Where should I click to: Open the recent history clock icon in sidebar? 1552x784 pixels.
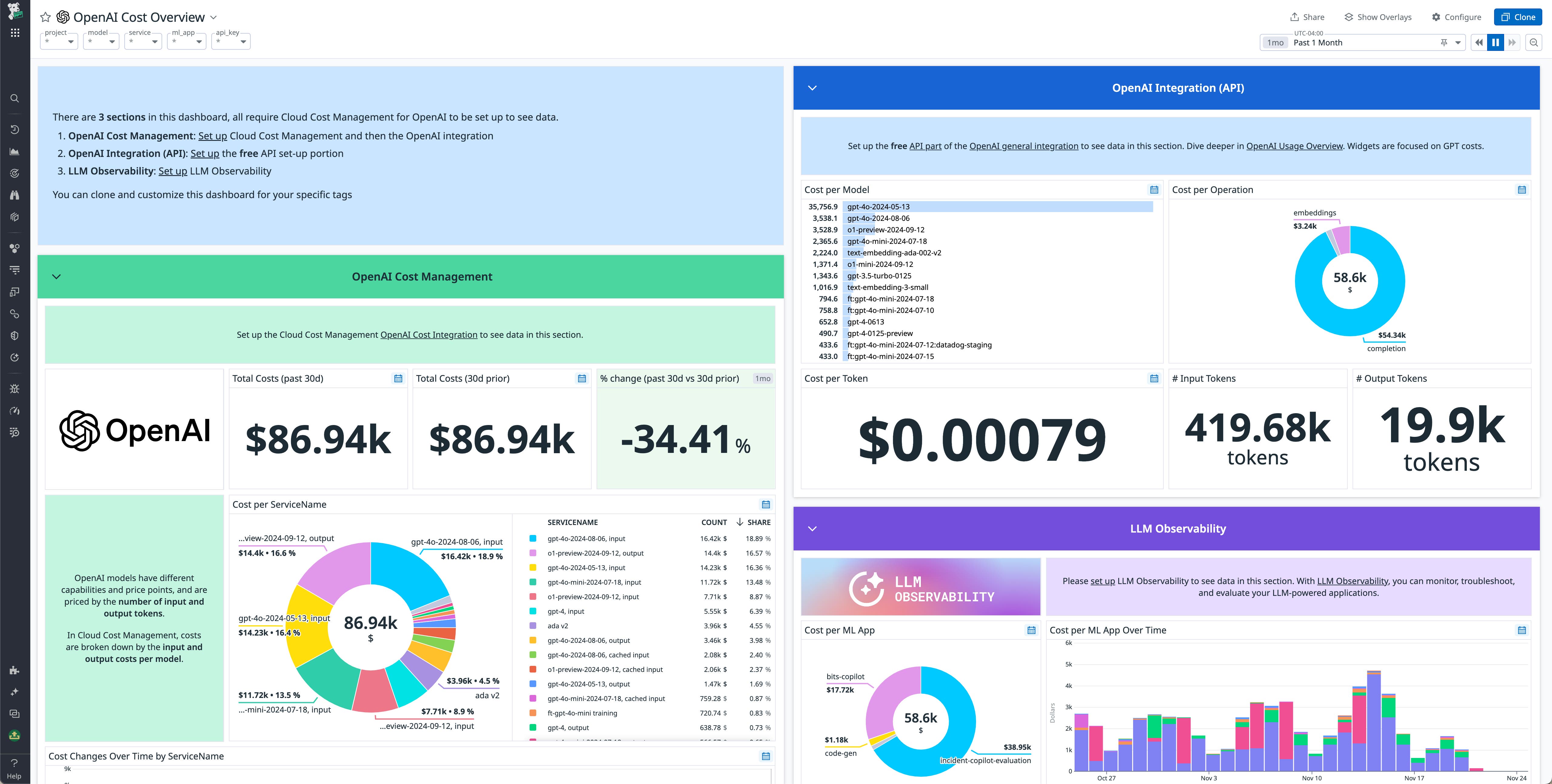[15, 129]
